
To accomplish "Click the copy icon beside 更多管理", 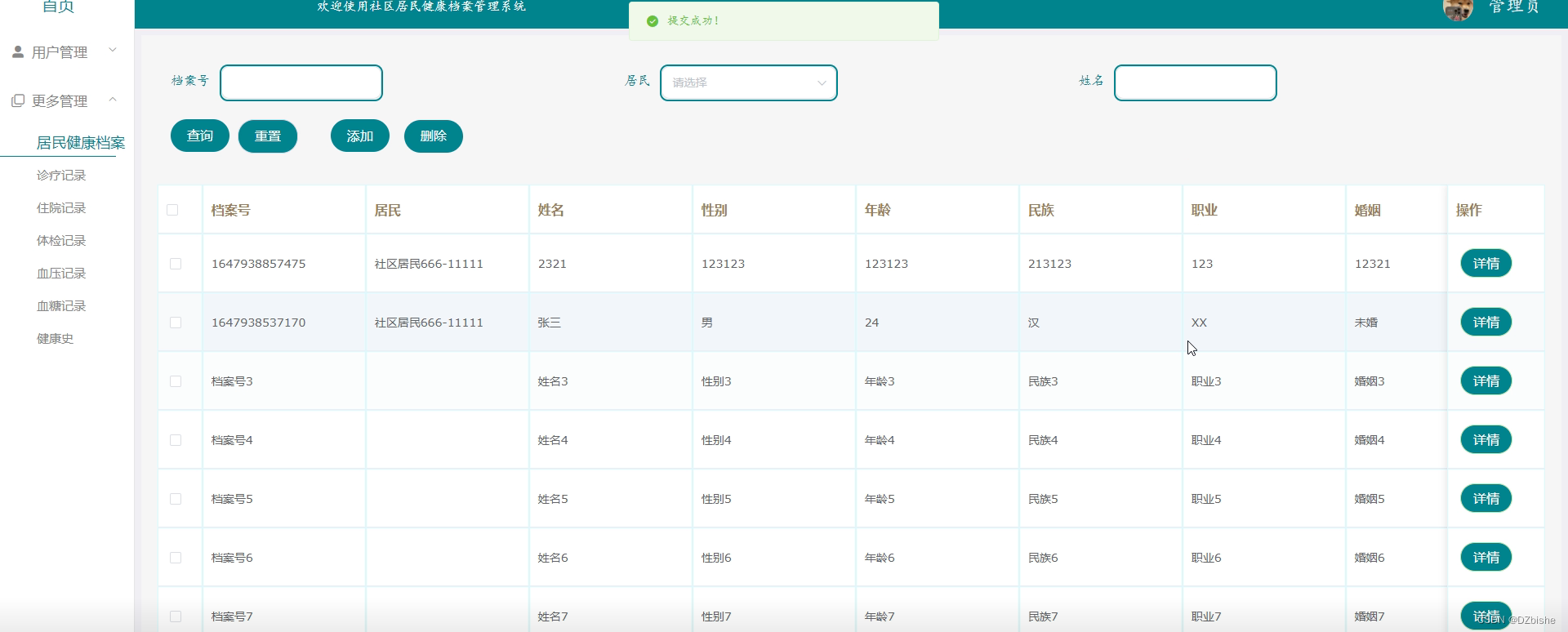I will (18, 100).
